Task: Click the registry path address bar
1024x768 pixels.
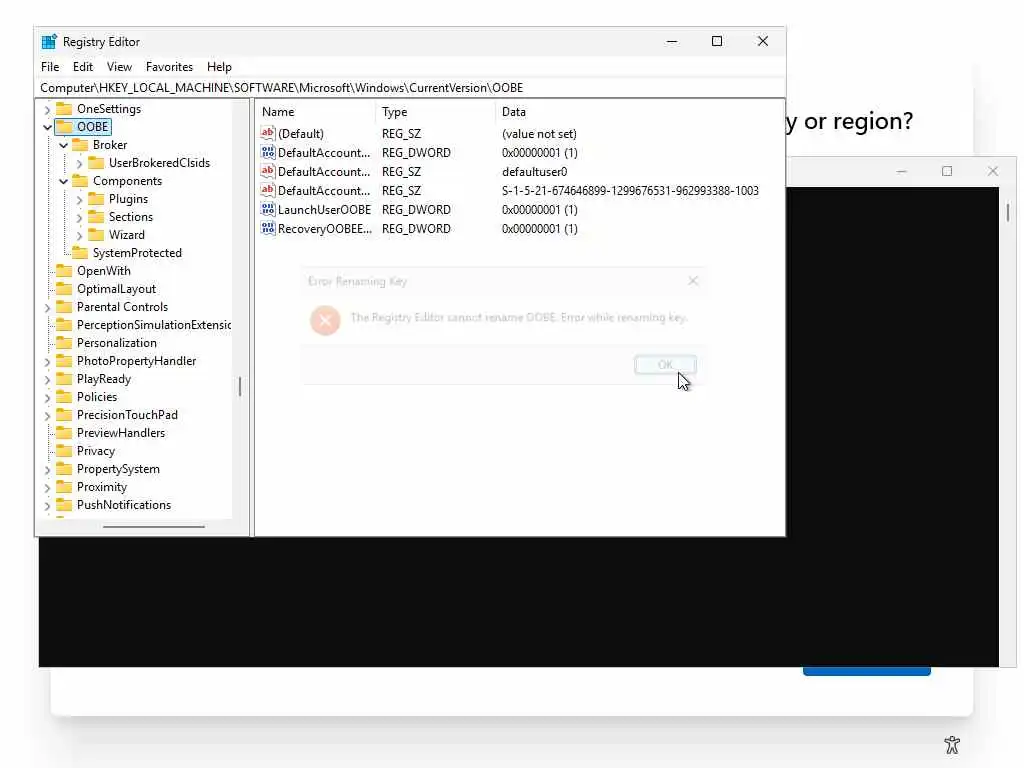Action: (411, 88)
